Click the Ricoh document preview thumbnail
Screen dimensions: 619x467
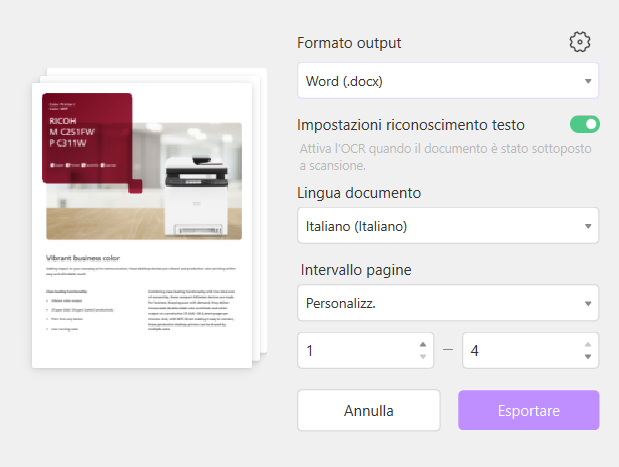[x=142, y=225]
